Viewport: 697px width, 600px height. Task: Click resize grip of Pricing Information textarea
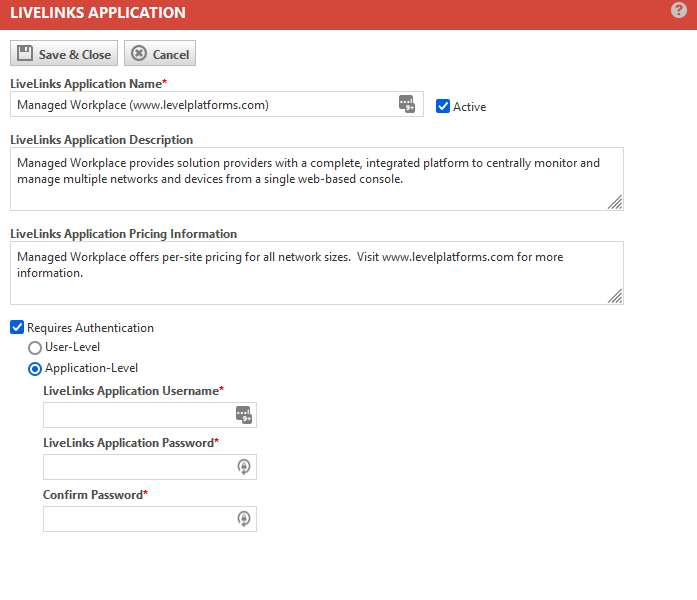(615, 296)
